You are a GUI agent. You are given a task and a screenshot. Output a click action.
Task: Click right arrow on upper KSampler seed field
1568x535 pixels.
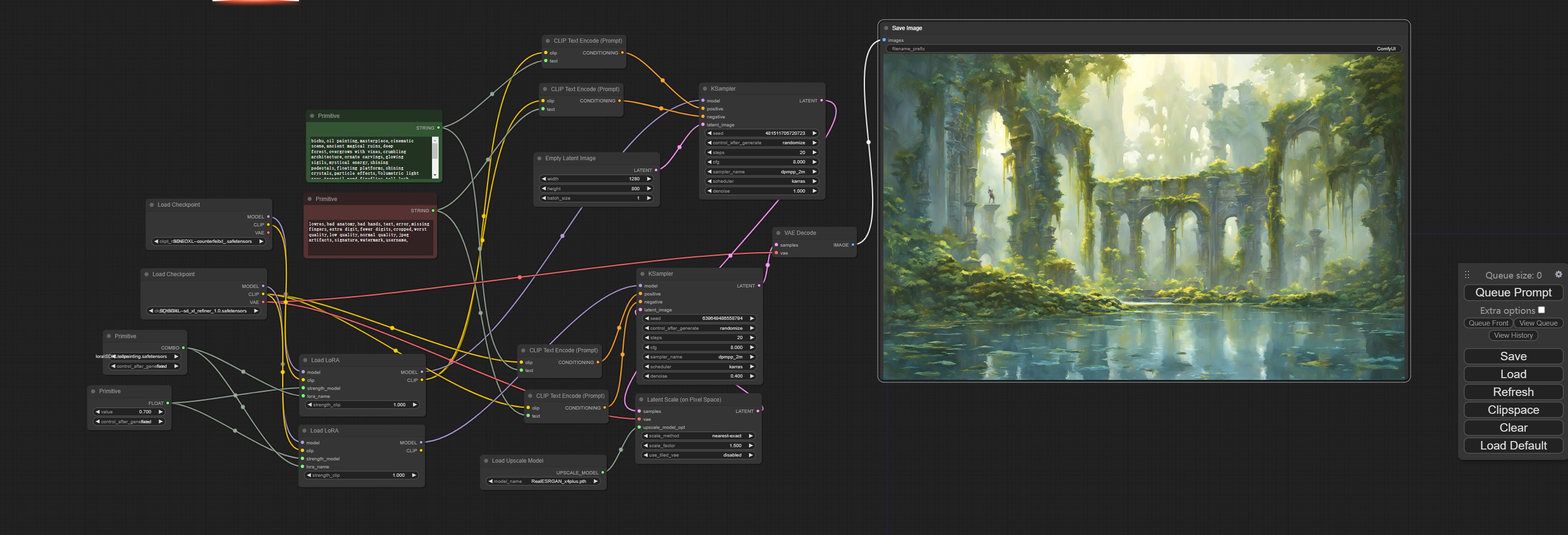(x=814, y=133)
